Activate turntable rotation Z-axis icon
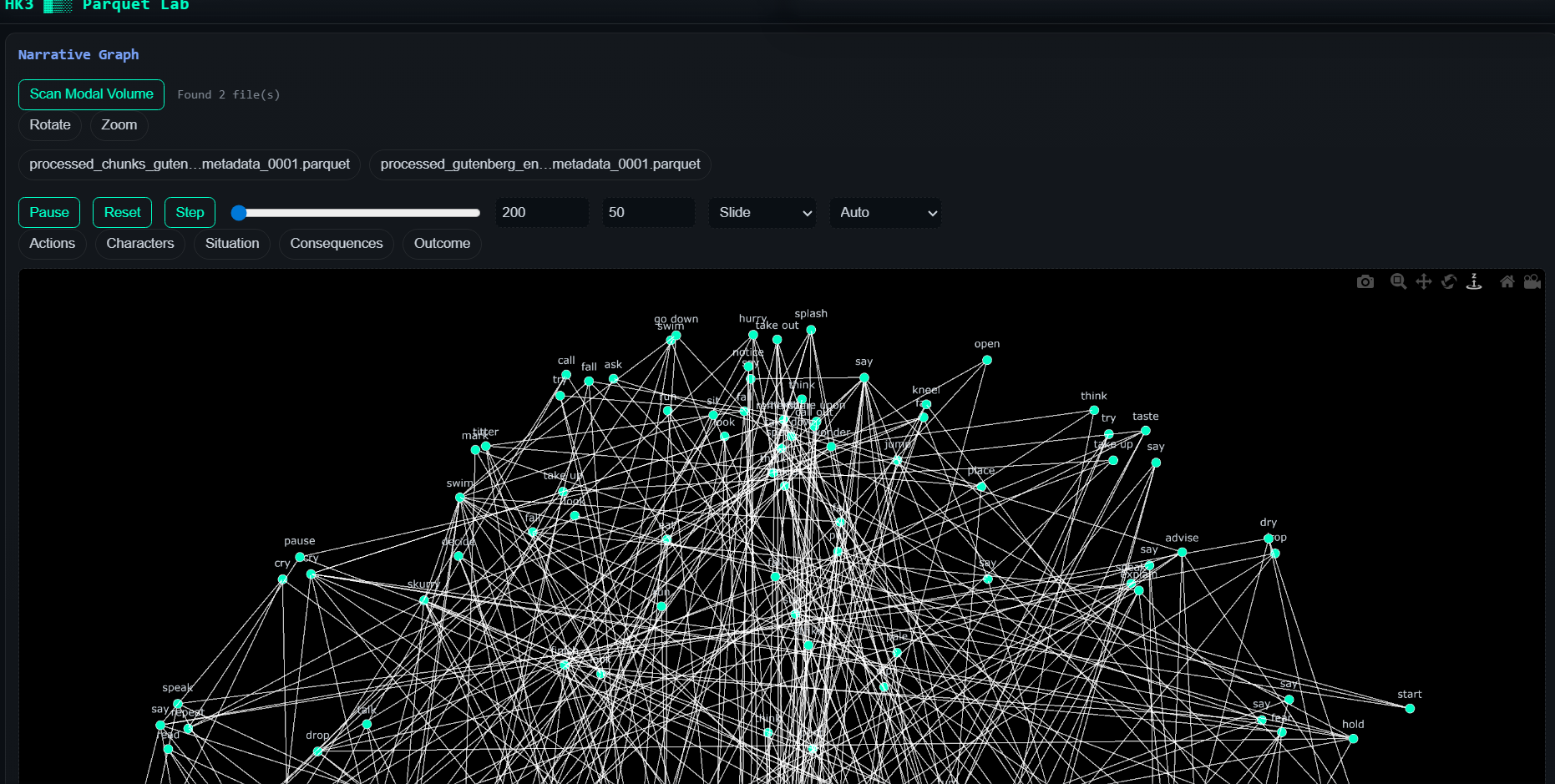This screenshot has width=1555, height=784. 1474,282
